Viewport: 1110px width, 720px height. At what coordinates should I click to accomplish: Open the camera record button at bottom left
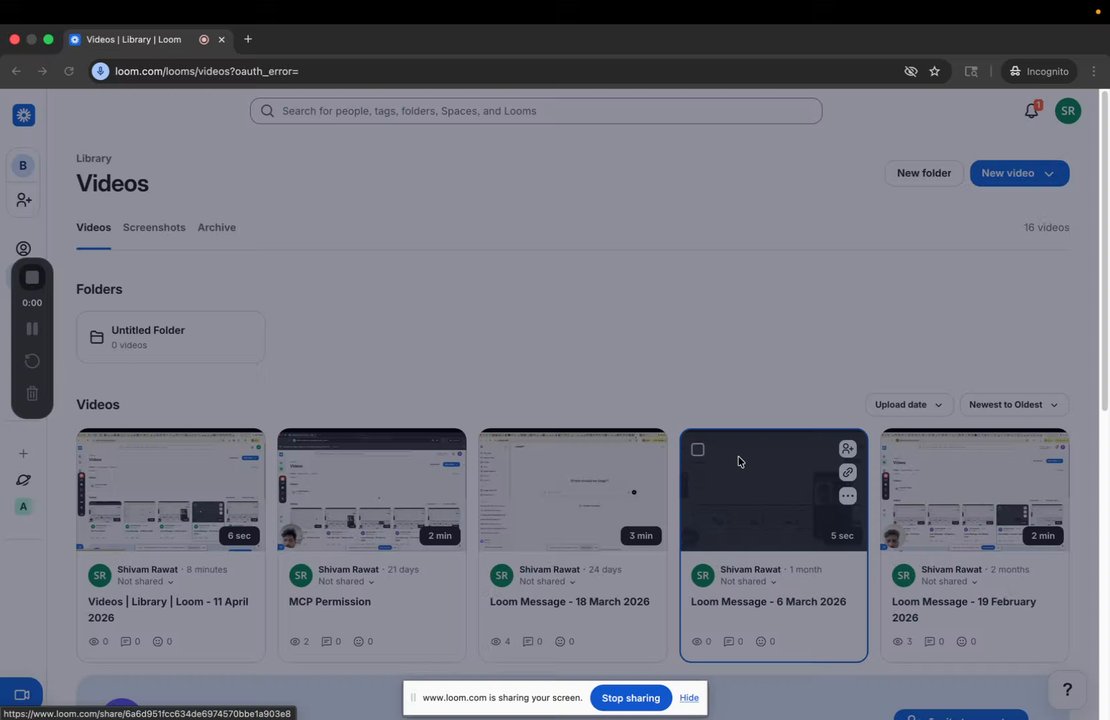22,695
